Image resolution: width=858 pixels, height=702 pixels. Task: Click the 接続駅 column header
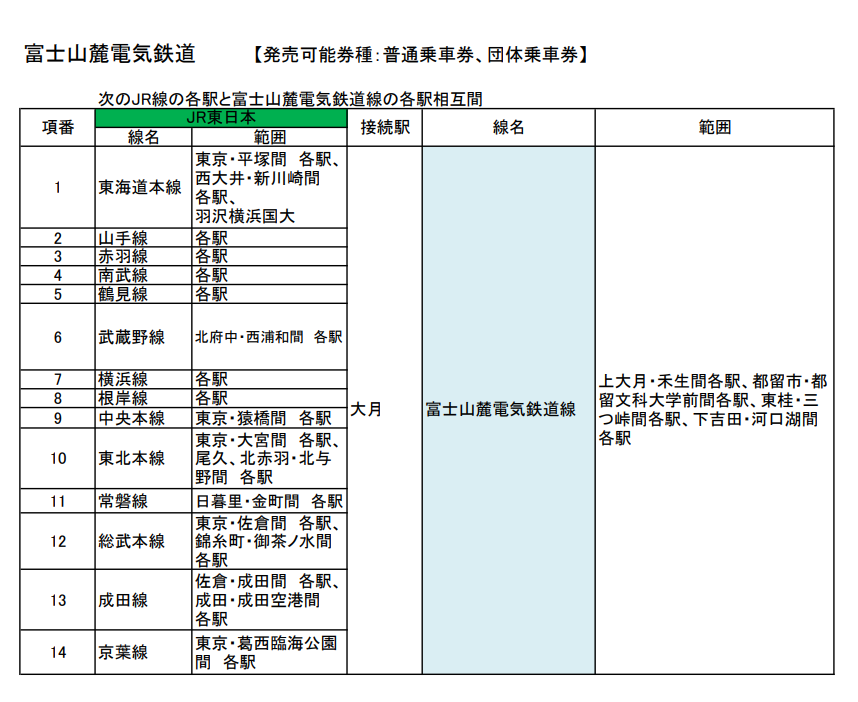tap(385, 127)
